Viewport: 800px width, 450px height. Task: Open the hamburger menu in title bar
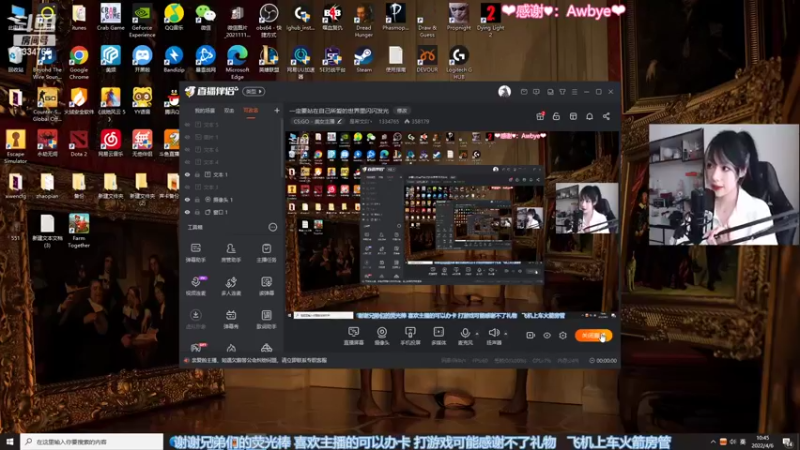coord(574,92)
